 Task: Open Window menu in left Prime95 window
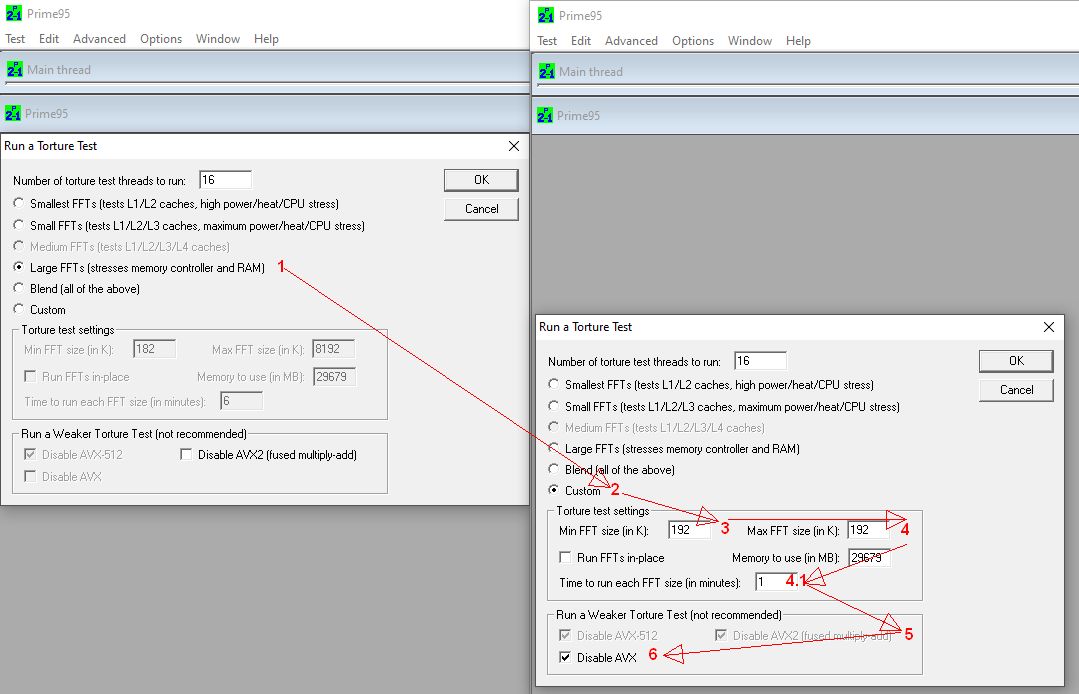click(217, 39)
